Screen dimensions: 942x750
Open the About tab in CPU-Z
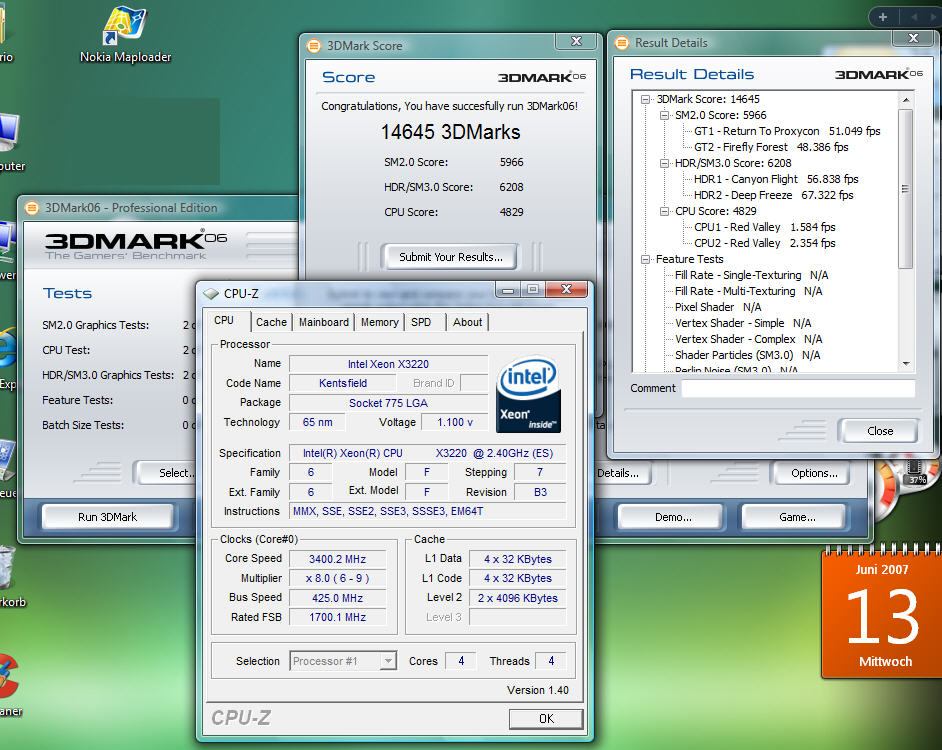click(467, 322)
